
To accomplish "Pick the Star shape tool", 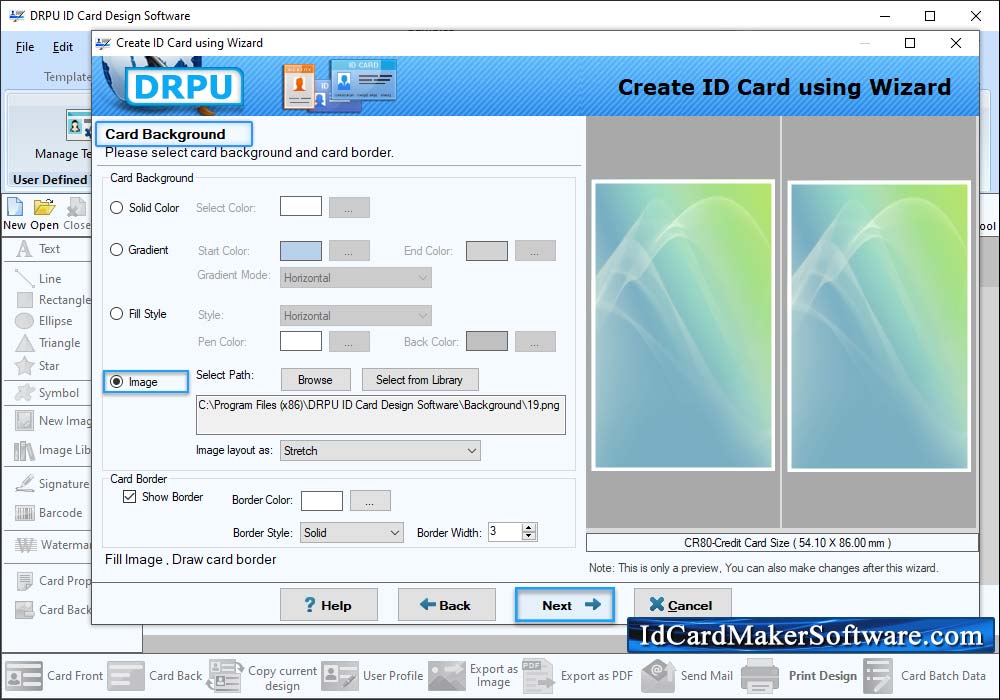I will [38, 366].
